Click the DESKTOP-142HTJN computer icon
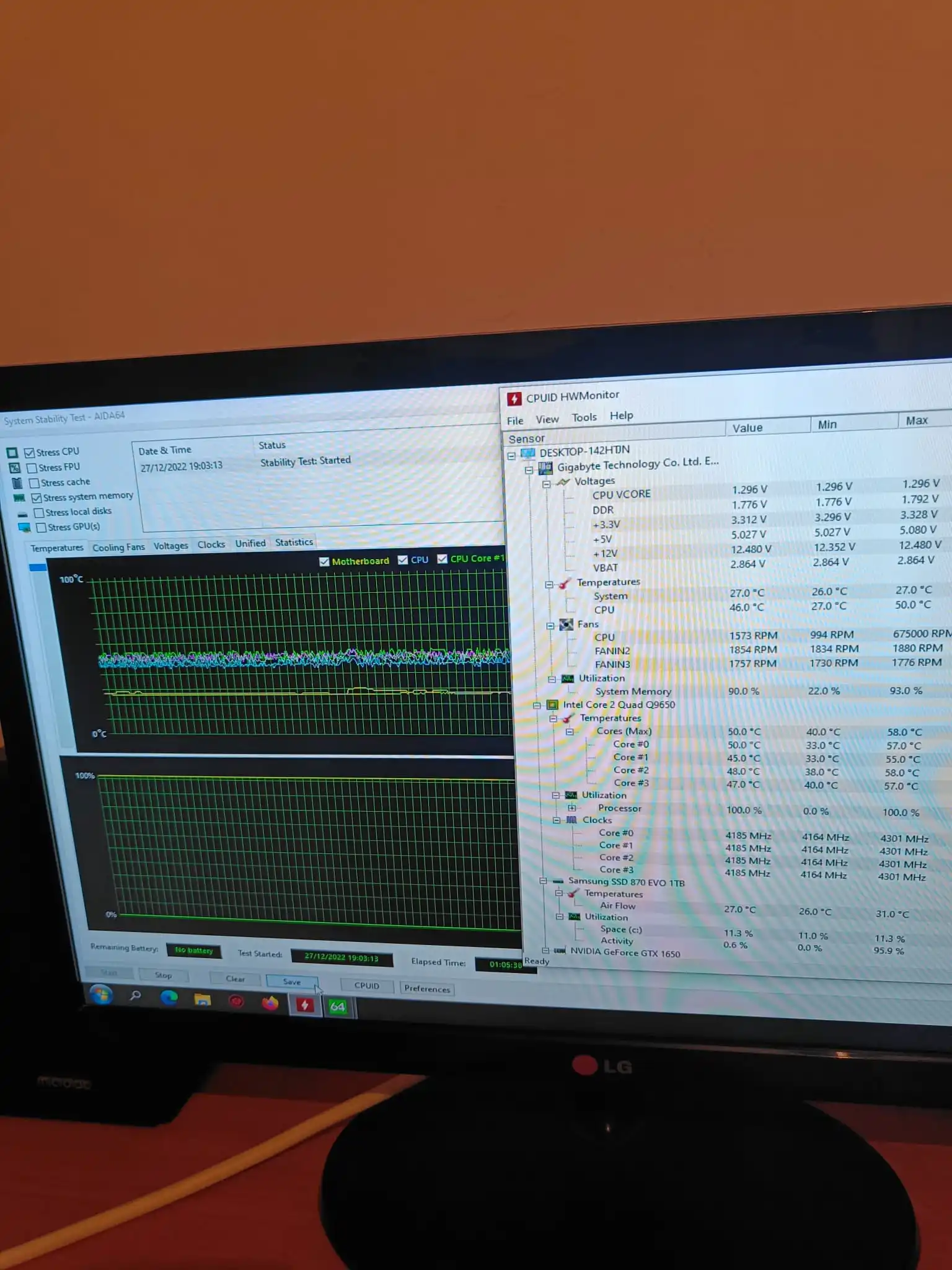Image resolution: width=952 pixels, height=1270 pixels. [528, 453]
